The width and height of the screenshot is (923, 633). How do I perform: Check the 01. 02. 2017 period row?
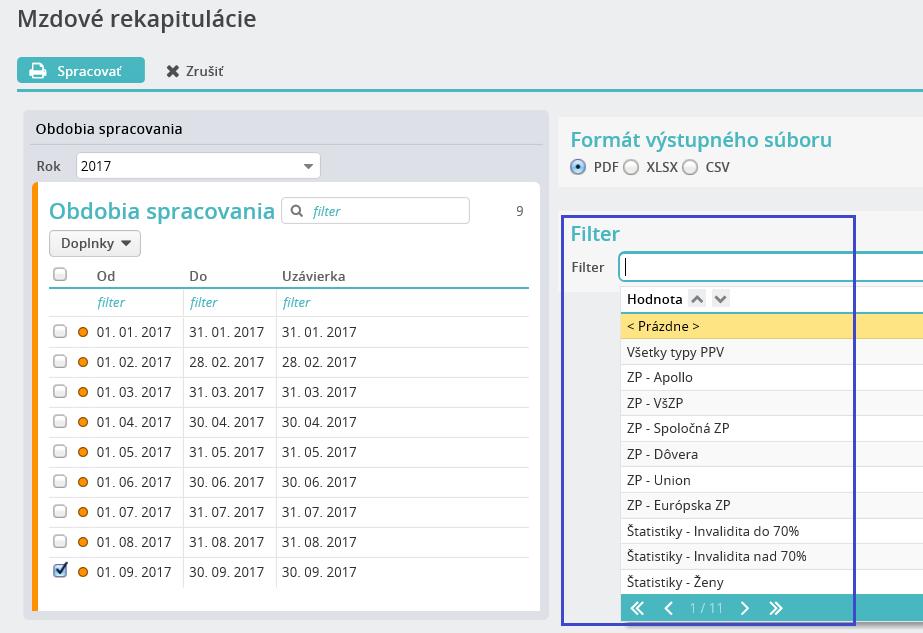[60, 361]
